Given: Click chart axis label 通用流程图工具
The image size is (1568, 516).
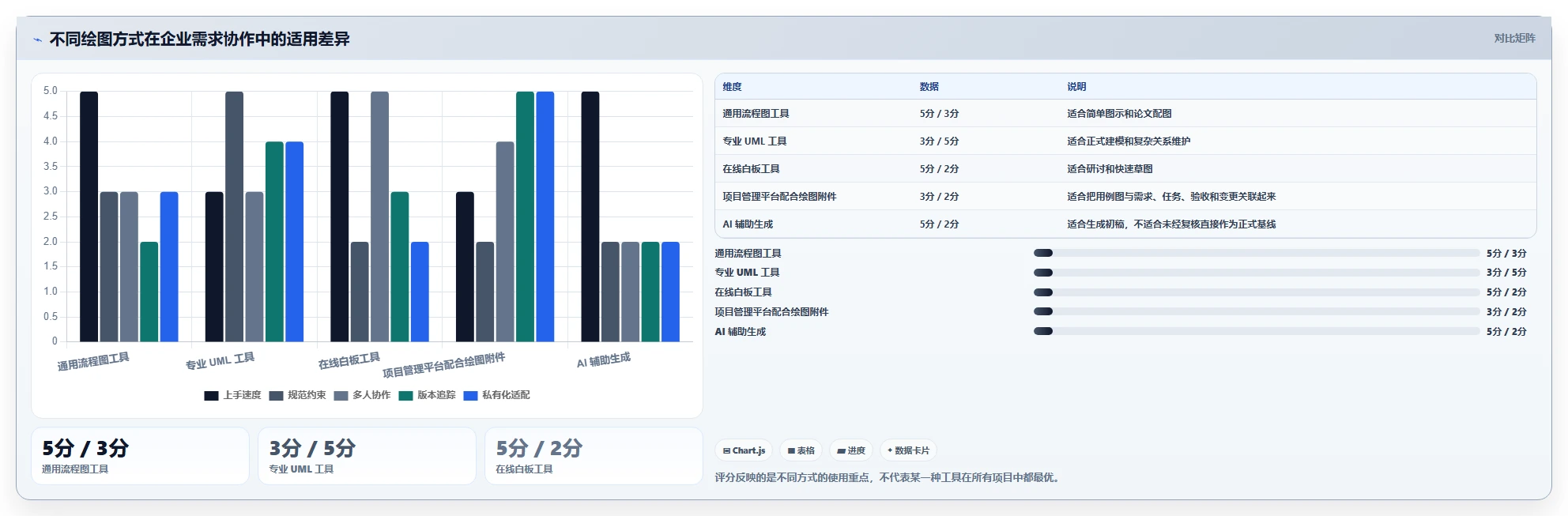Looking at the screenshot, I should pos(93,362).
